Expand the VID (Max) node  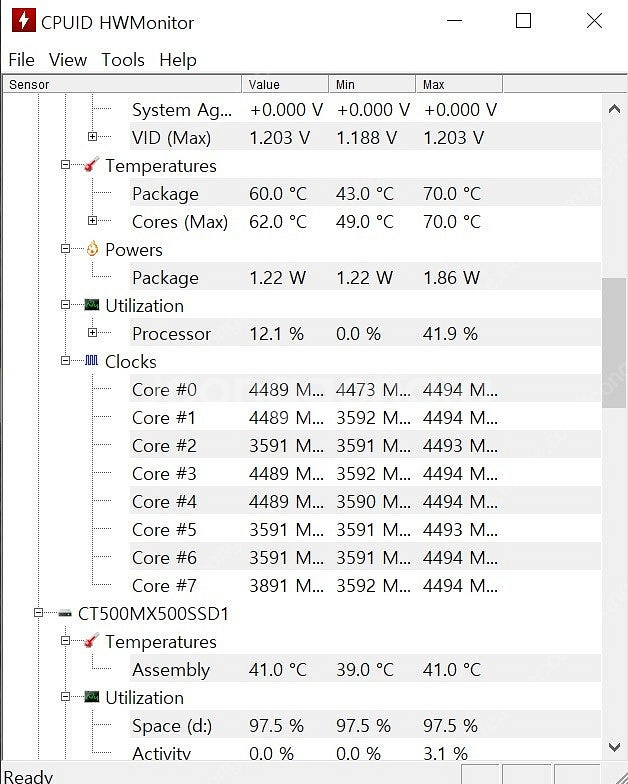pos(92,136)
